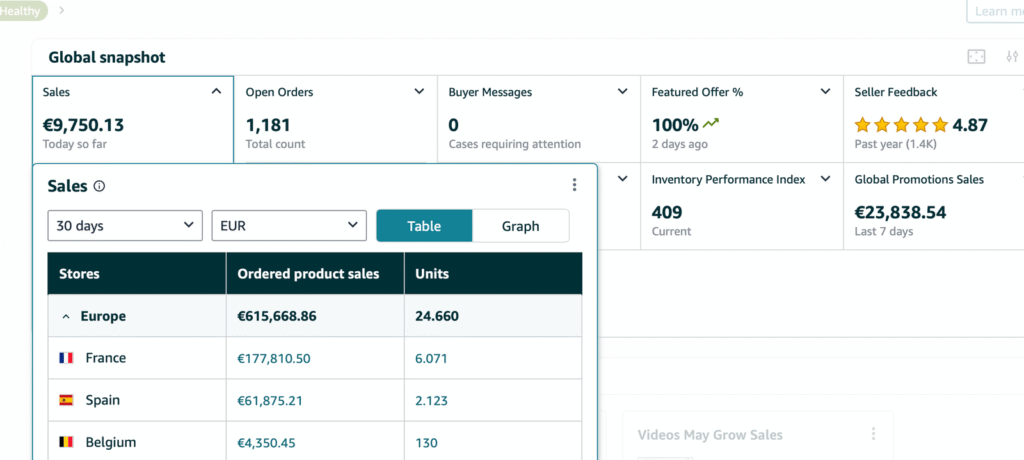Collapse the Europe stores row
This screenshot has height=460, width=1024.
[66, 316]
